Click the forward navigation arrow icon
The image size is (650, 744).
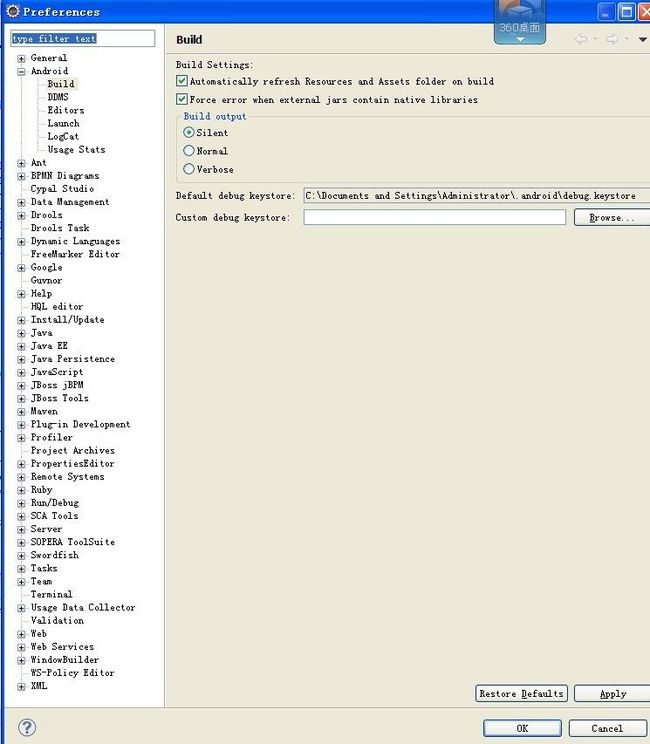coord(612,39)
